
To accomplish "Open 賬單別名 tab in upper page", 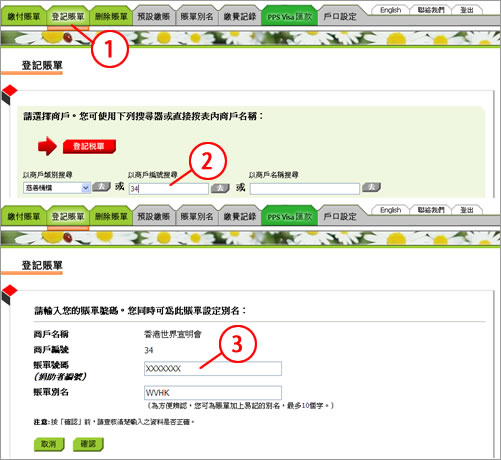I will 197,17.
